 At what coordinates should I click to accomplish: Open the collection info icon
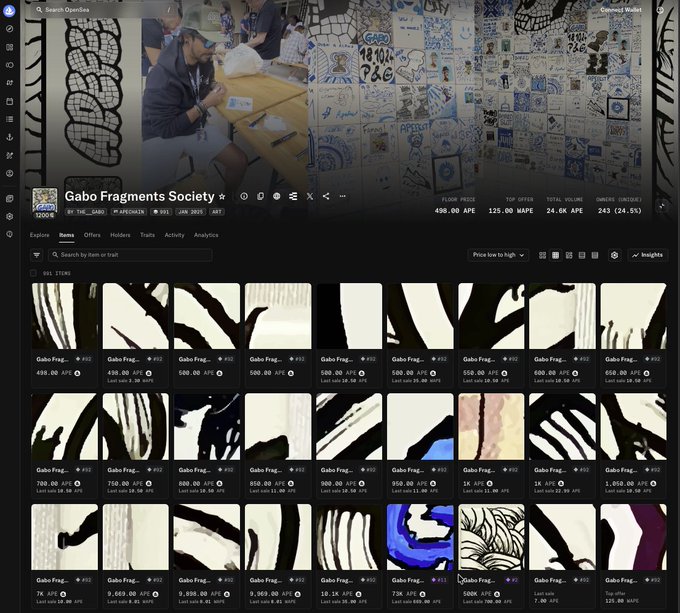244,196
